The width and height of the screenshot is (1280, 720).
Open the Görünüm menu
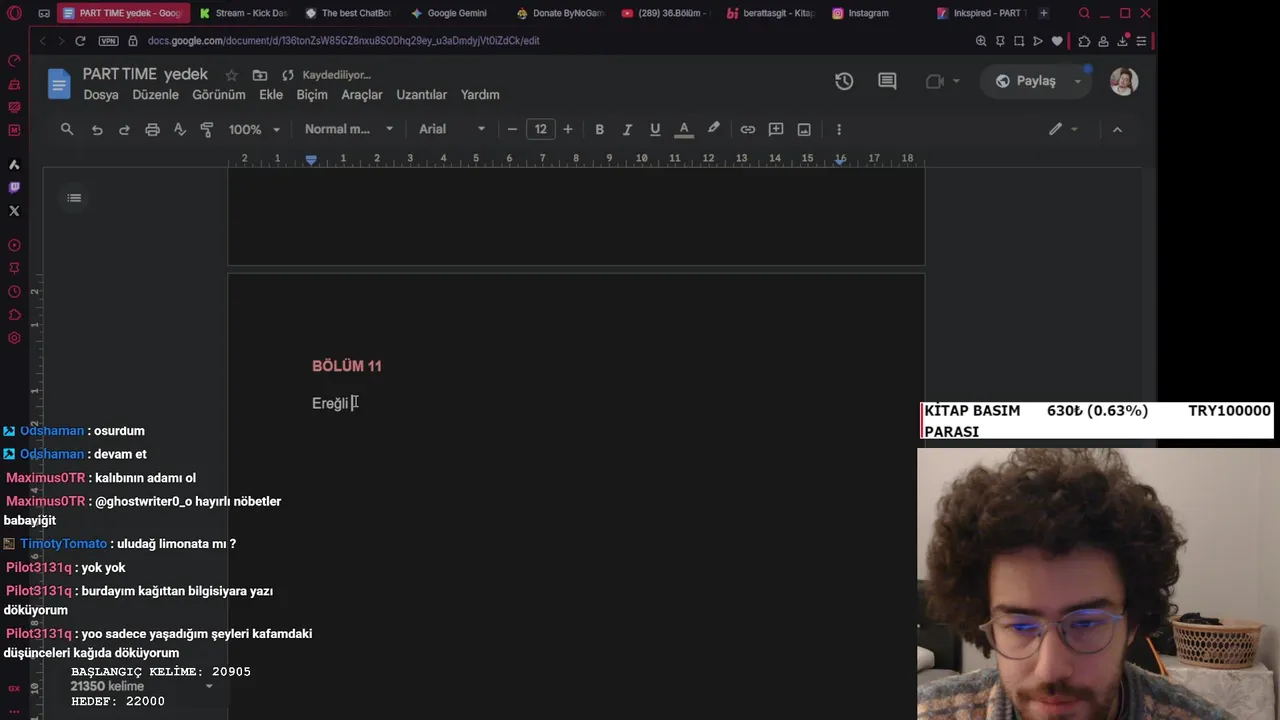(218, 95)
